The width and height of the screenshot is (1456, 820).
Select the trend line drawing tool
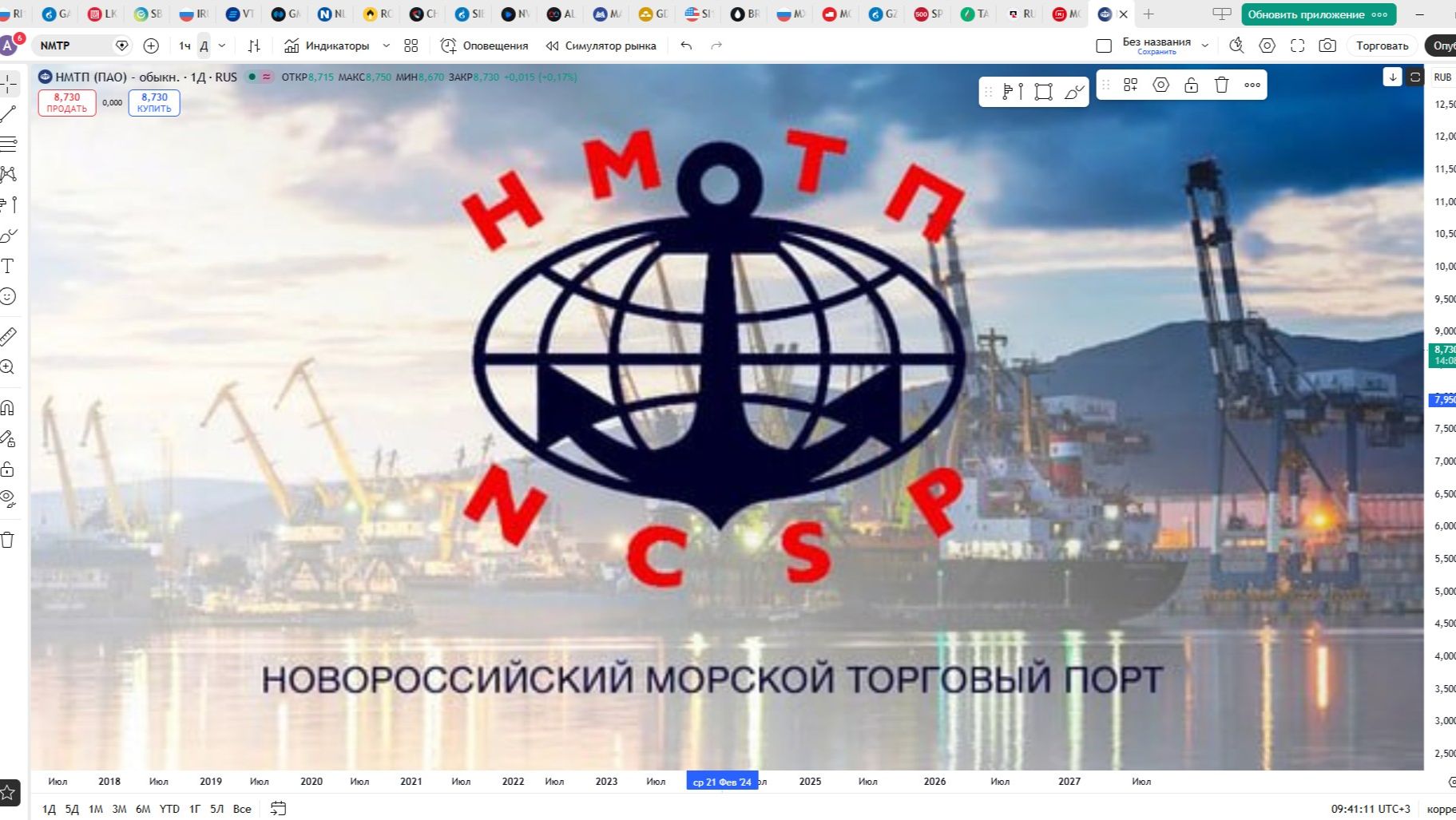[x=8, y=114]
